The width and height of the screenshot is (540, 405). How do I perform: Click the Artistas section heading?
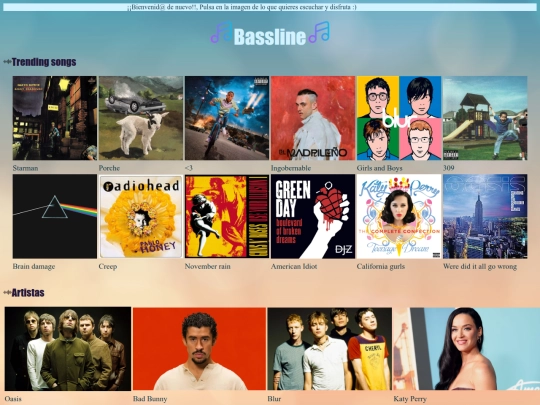28,293
